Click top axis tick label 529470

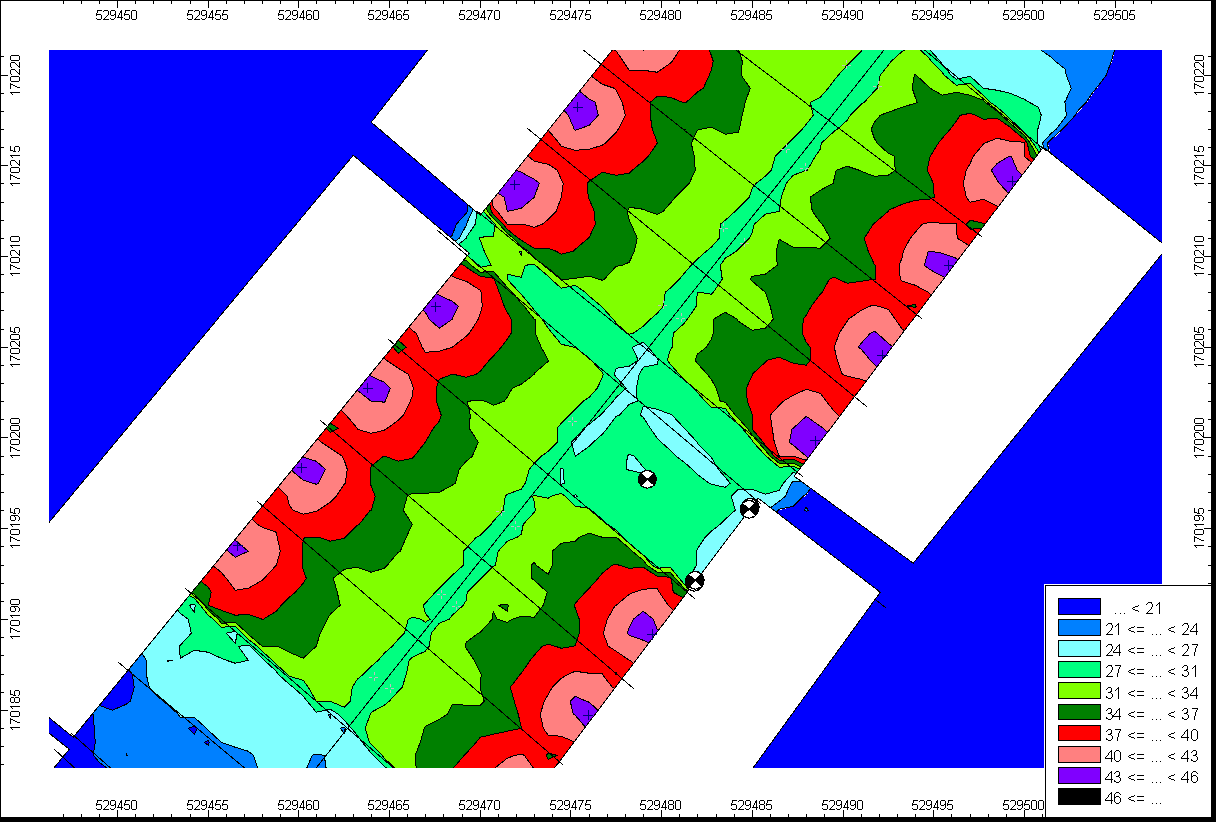[480, 15]
